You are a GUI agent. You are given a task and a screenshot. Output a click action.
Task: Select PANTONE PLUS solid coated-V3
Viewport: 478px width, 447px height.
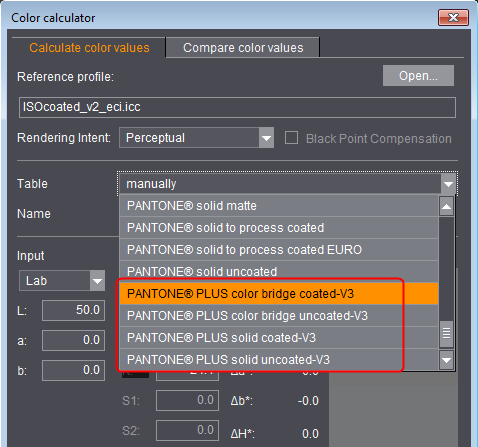click(279, 338)
